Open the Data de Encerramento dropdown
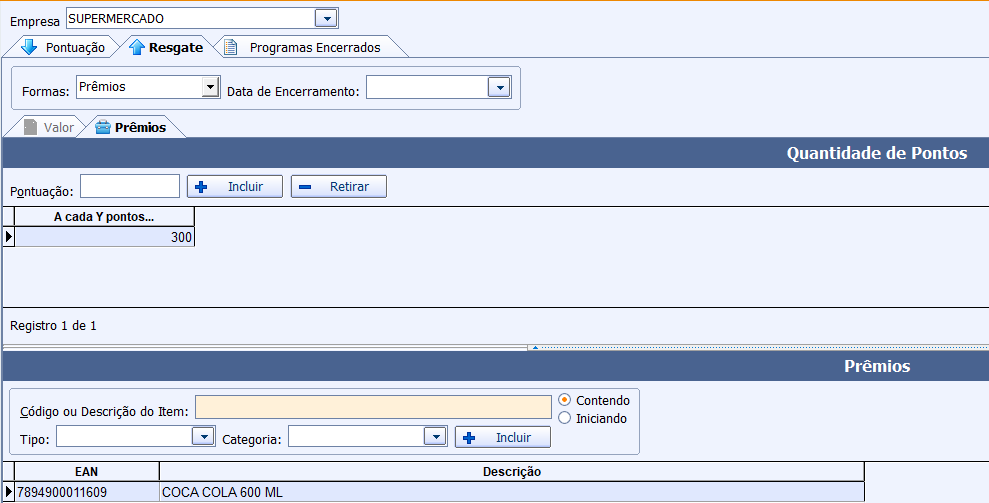The image size is (989, 503). click(x=499, y=88)
